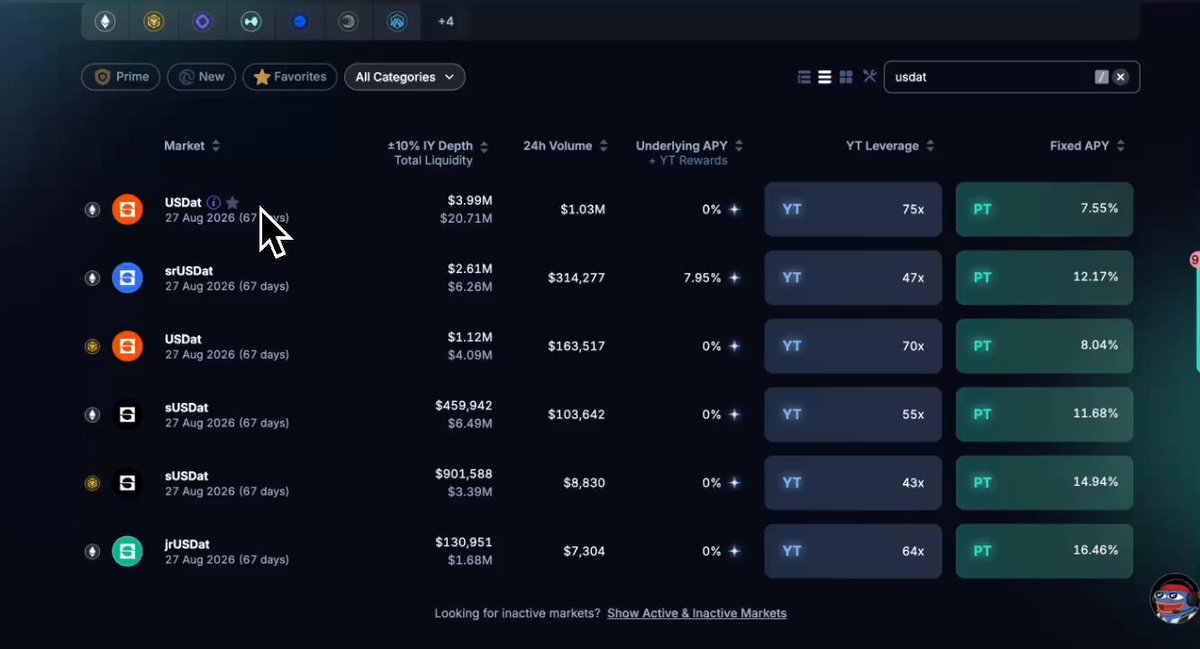Open the YT 55x button

point(853,414)
